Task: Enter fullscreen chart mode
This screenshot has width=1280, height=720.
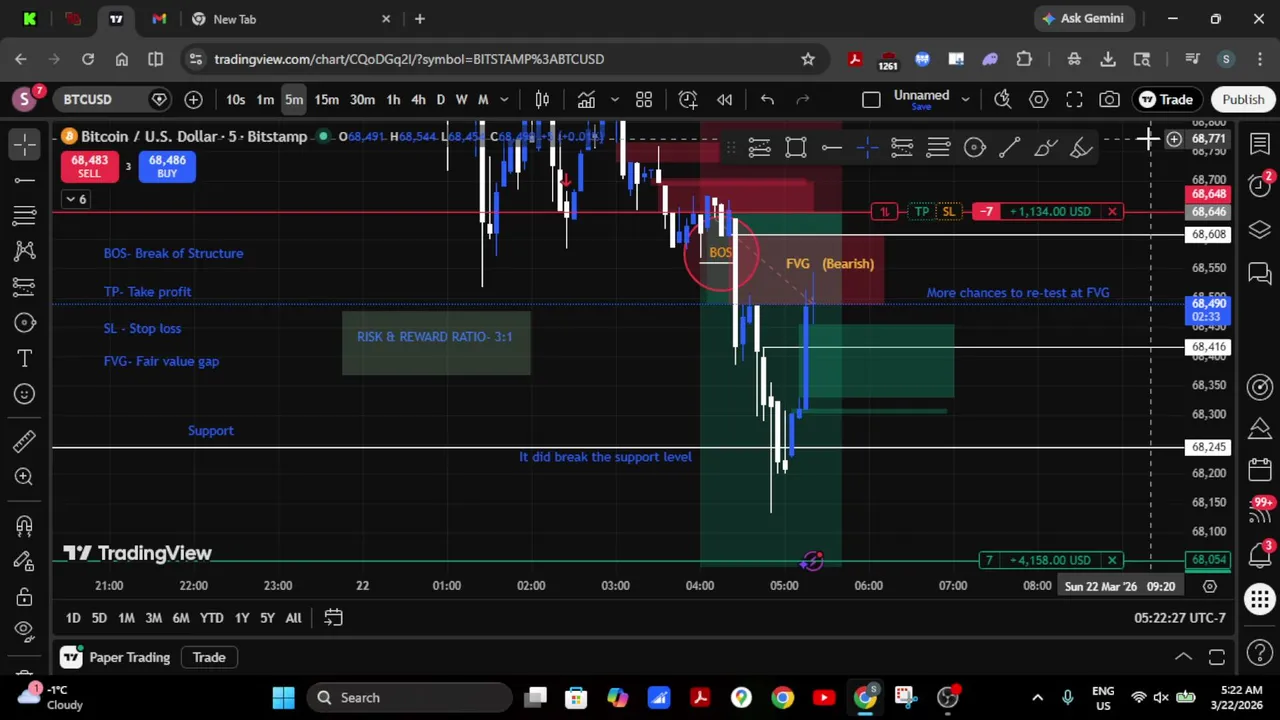Action: point(1074,99)
